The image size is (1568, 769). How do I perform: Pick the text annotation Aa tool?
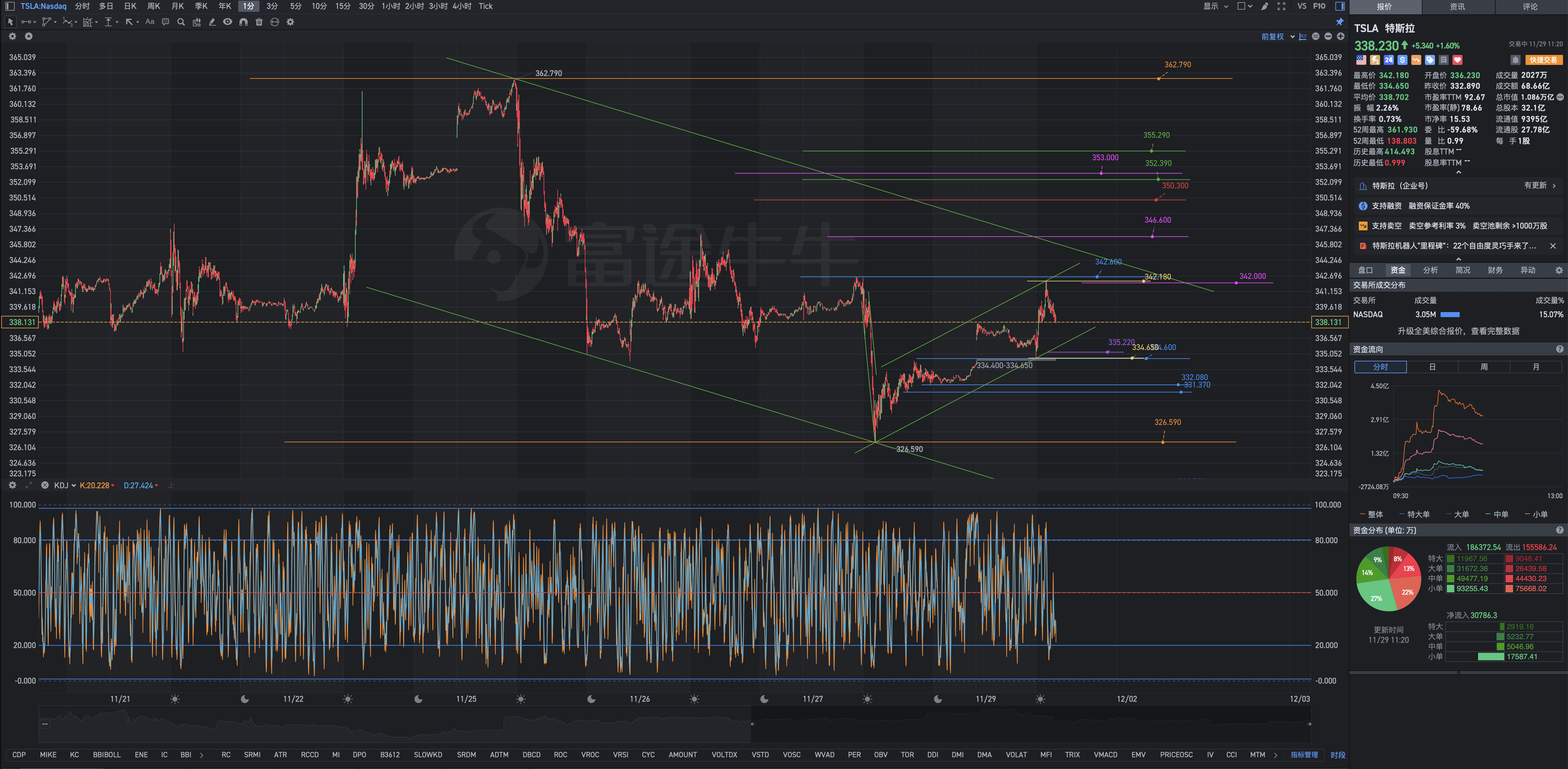(x=150, y=22)
